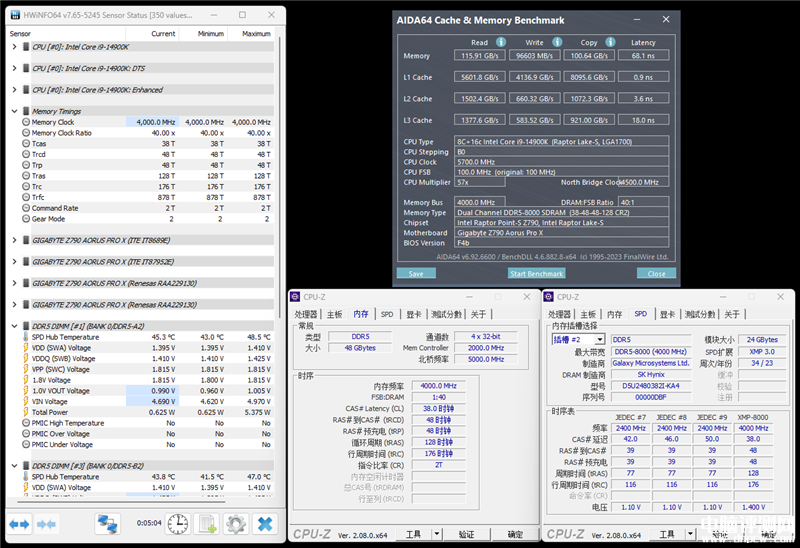Viewport: 800px width, 548px height.
Task: Click 工具 button in CPU-Z SPD window
Action: (667, 534)
